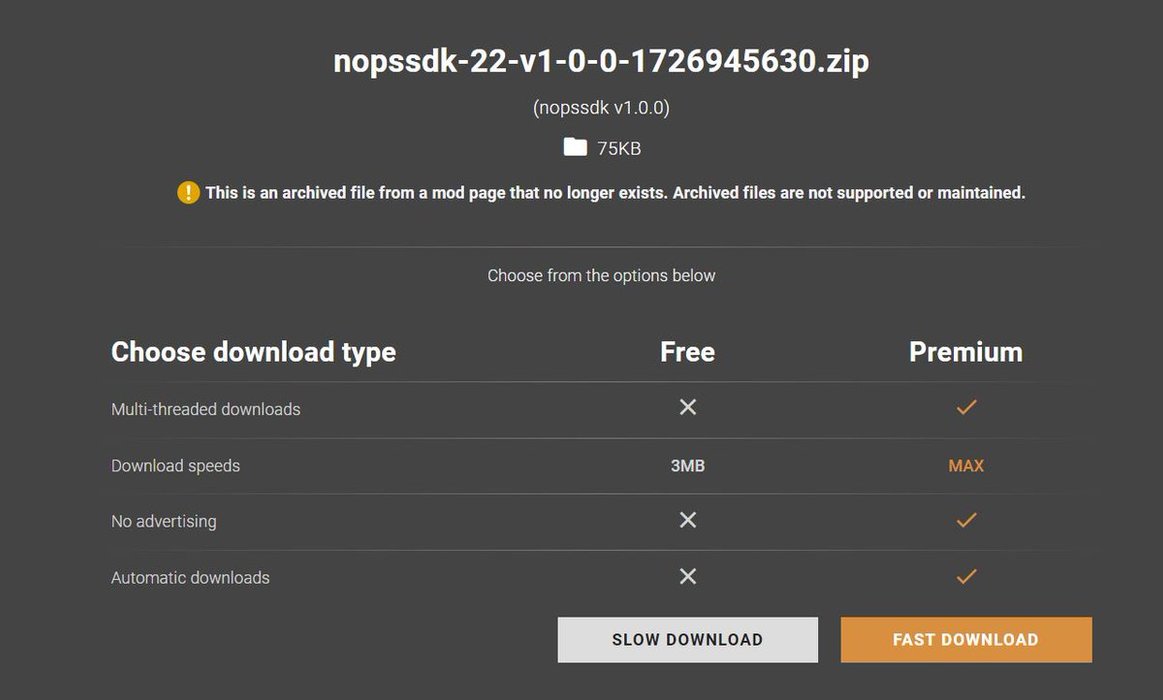
Task: Click the orange MAX premium speed value
Action: 966,466
